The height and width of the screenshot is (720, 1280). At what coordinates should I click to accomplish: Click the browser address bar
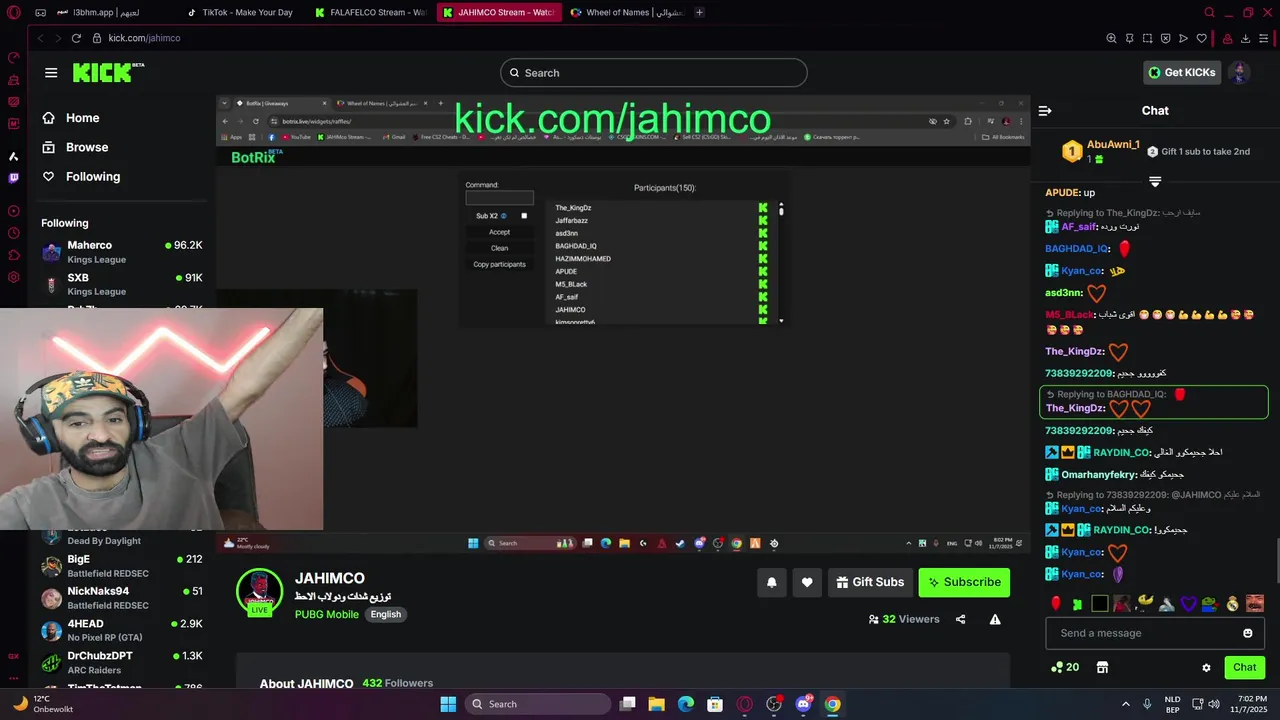point(590,38)
